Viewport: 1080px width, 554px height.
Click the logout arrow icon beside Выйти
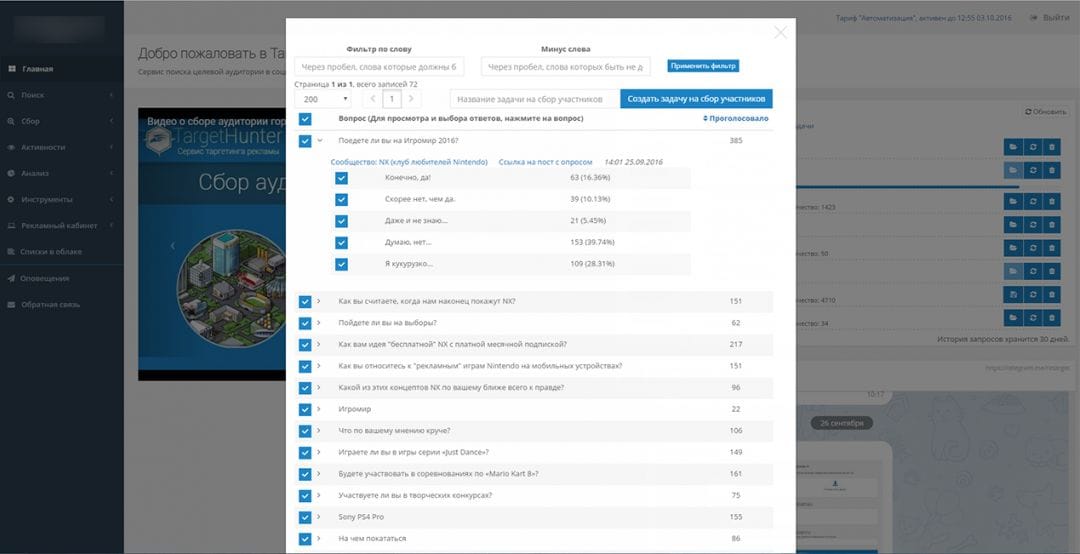(x=1034, y=18)
